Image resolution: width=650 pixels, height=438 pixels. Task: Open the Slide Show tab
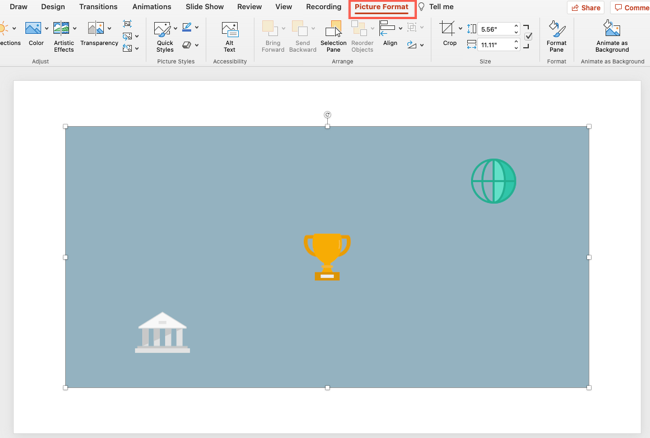point(204,7)
